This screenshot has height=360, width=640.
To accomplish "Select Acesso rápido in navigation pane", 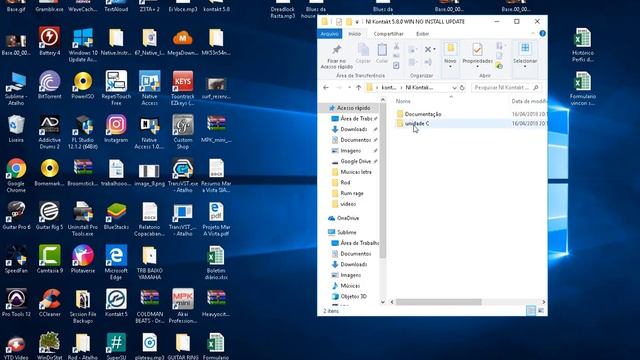I will [349, 108].
